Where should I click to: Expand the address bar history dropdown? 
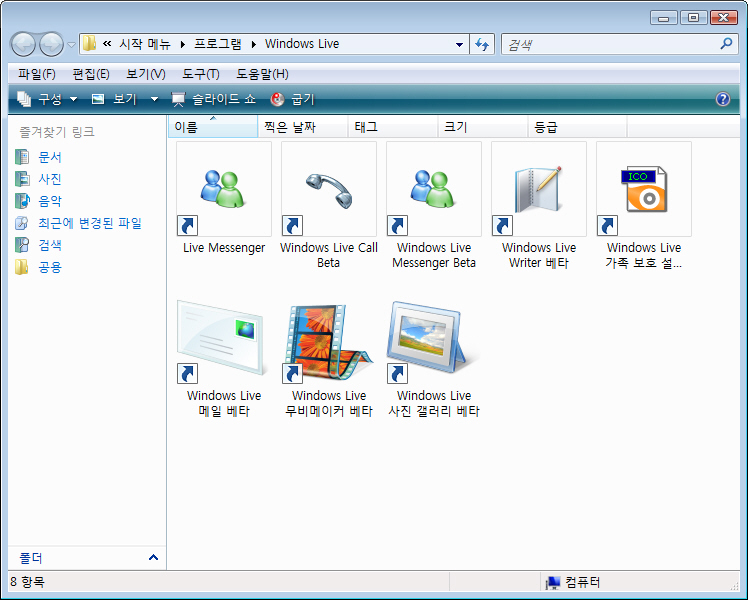pyautogui.click(x=459, y=44)
